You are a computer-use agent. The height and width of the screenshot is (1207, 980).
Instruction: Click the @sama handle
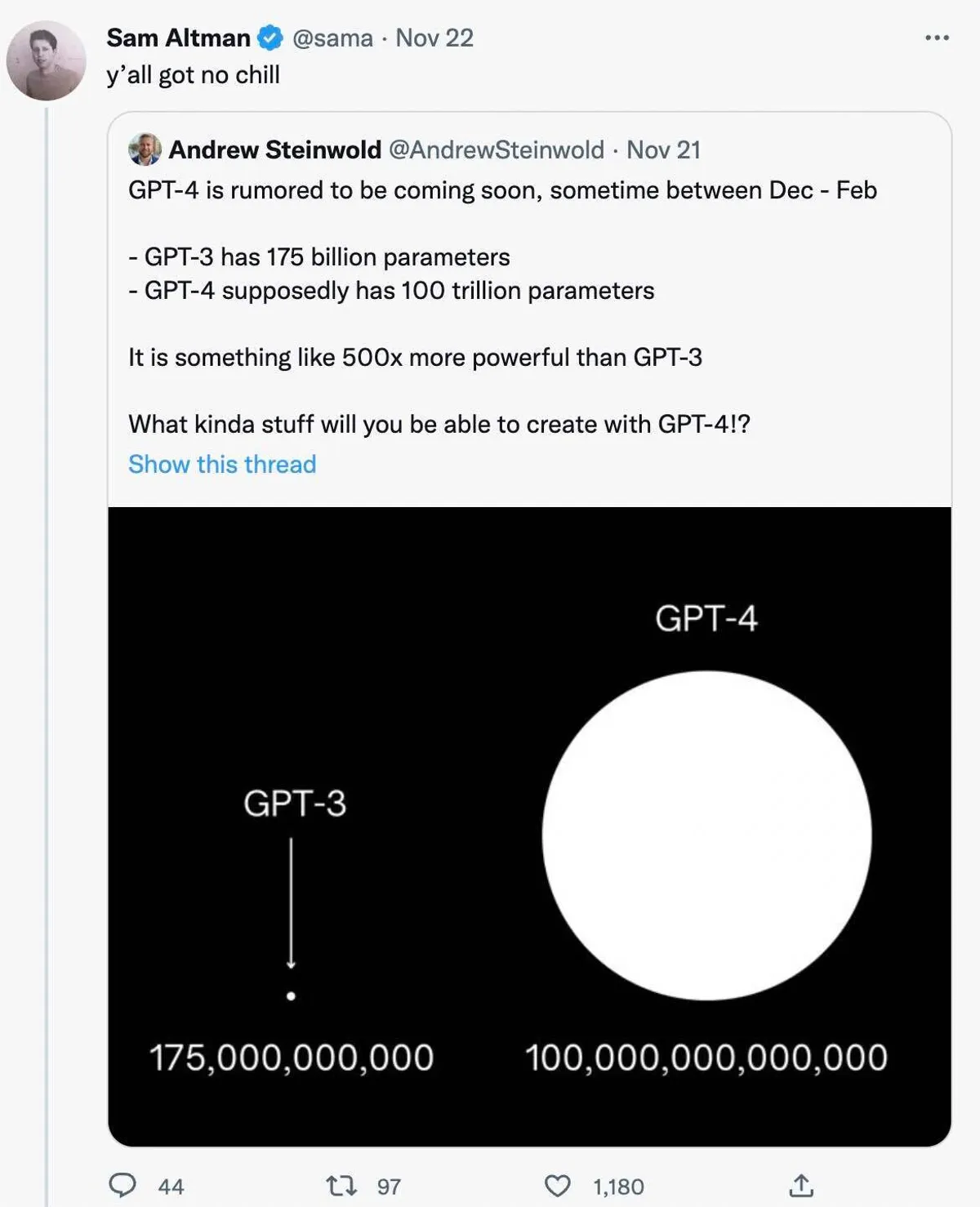coord(332,38)
